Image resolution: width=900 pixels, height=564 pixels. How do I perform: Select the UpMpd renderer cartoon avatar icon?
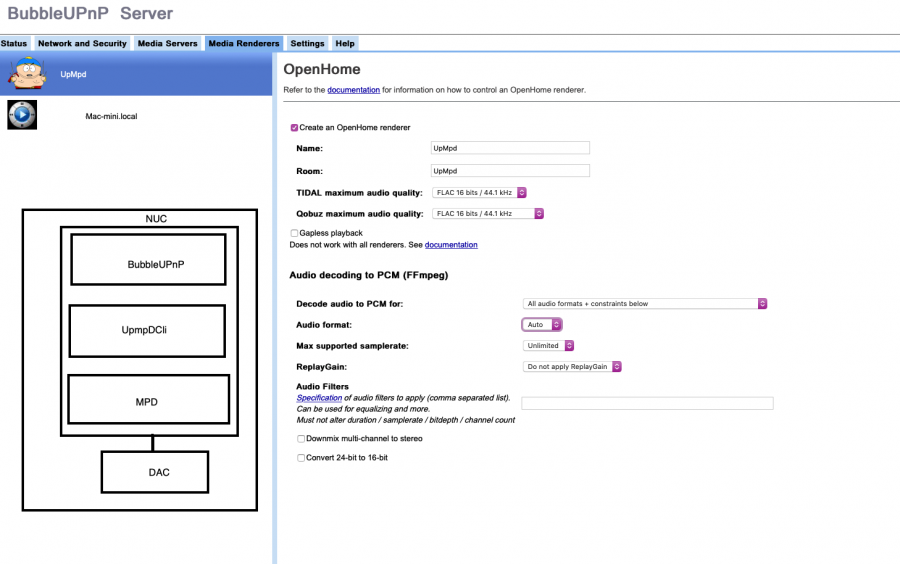[x=28, y=73]
